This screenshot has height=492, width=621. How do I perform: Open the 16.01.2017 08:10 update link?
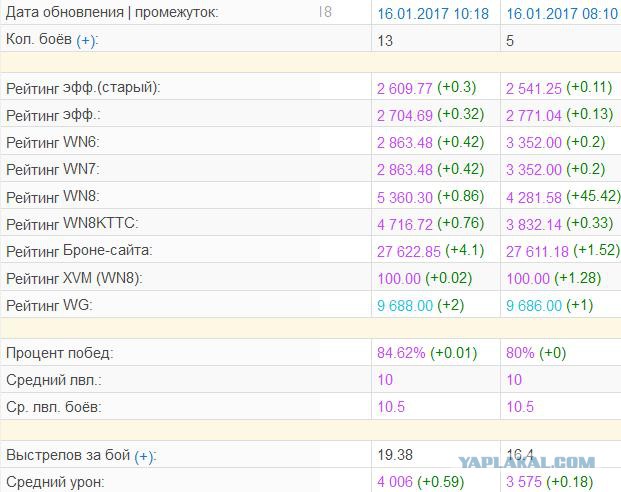[x=562, y=14]
